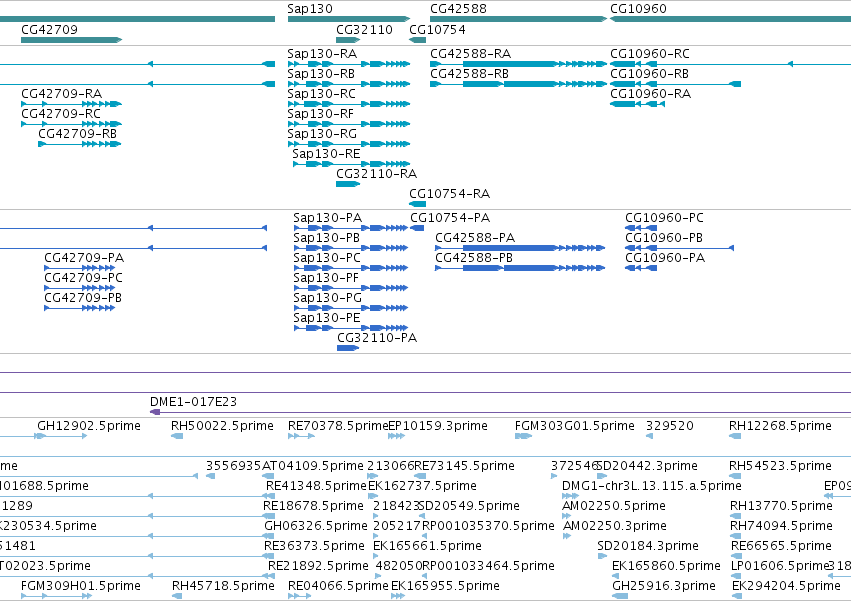
Task: Click the AM02250.5prime EST
Action: coord(567,516)
